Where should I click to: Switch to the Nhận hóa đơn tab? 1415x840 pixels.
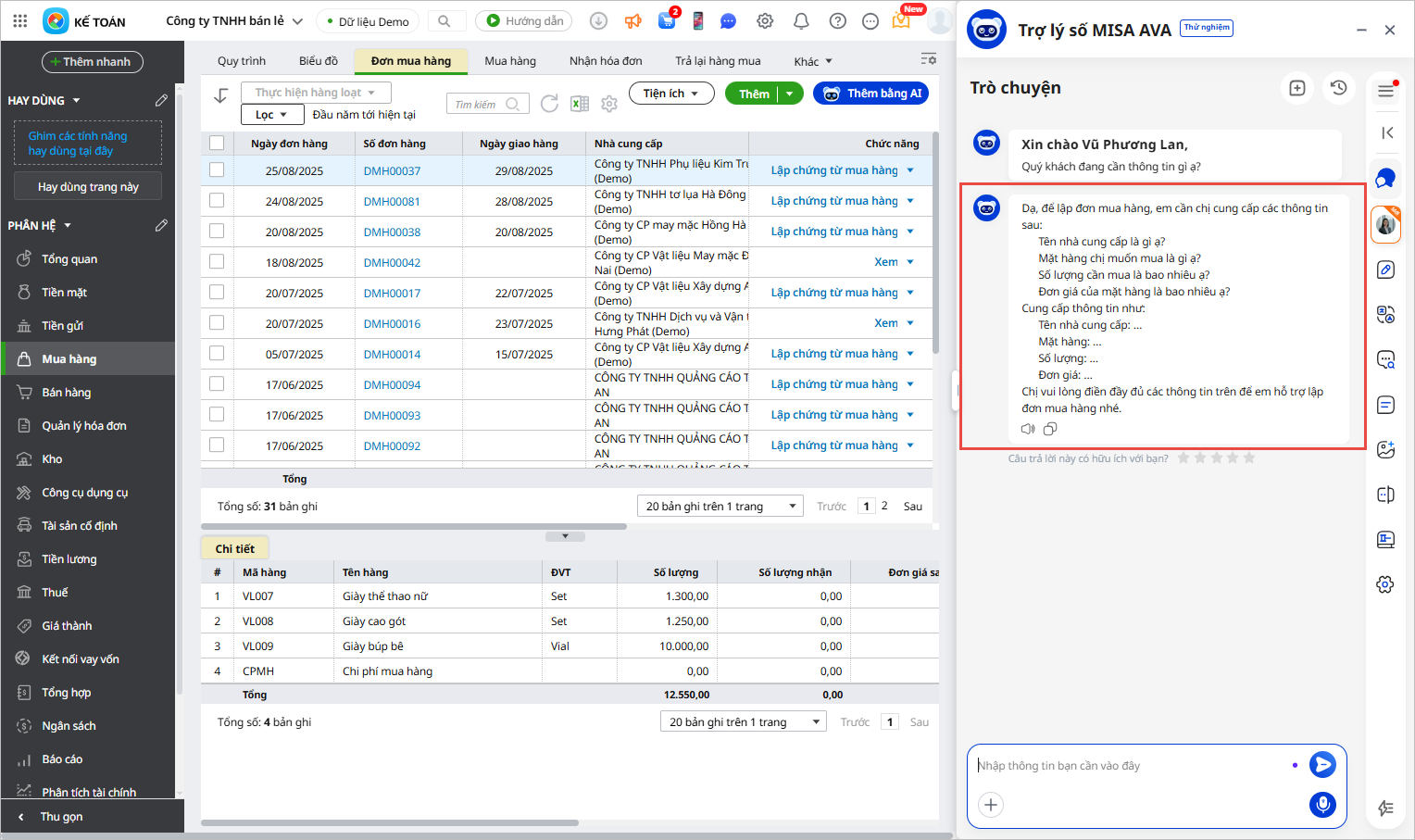[606, 61]
